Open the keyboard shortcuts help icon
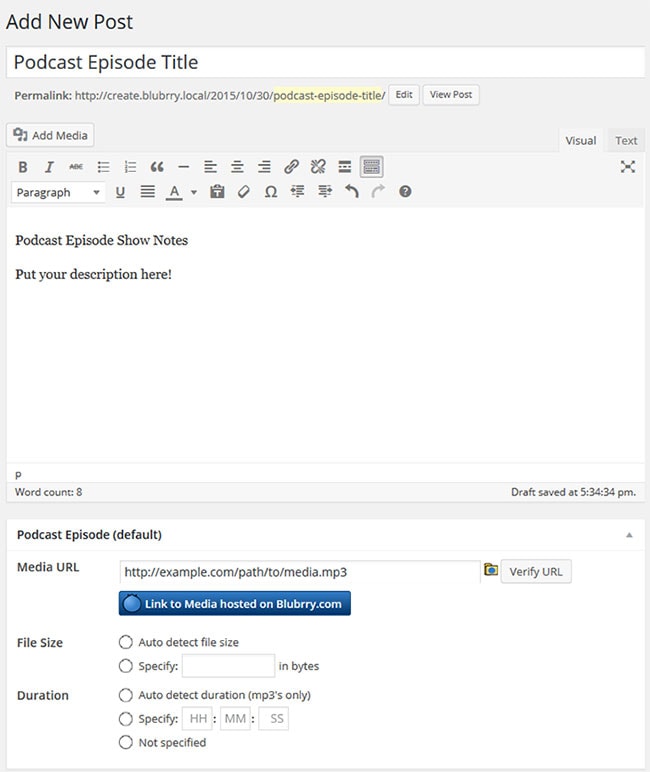650x772 pixels. click(x=405, y=192)
